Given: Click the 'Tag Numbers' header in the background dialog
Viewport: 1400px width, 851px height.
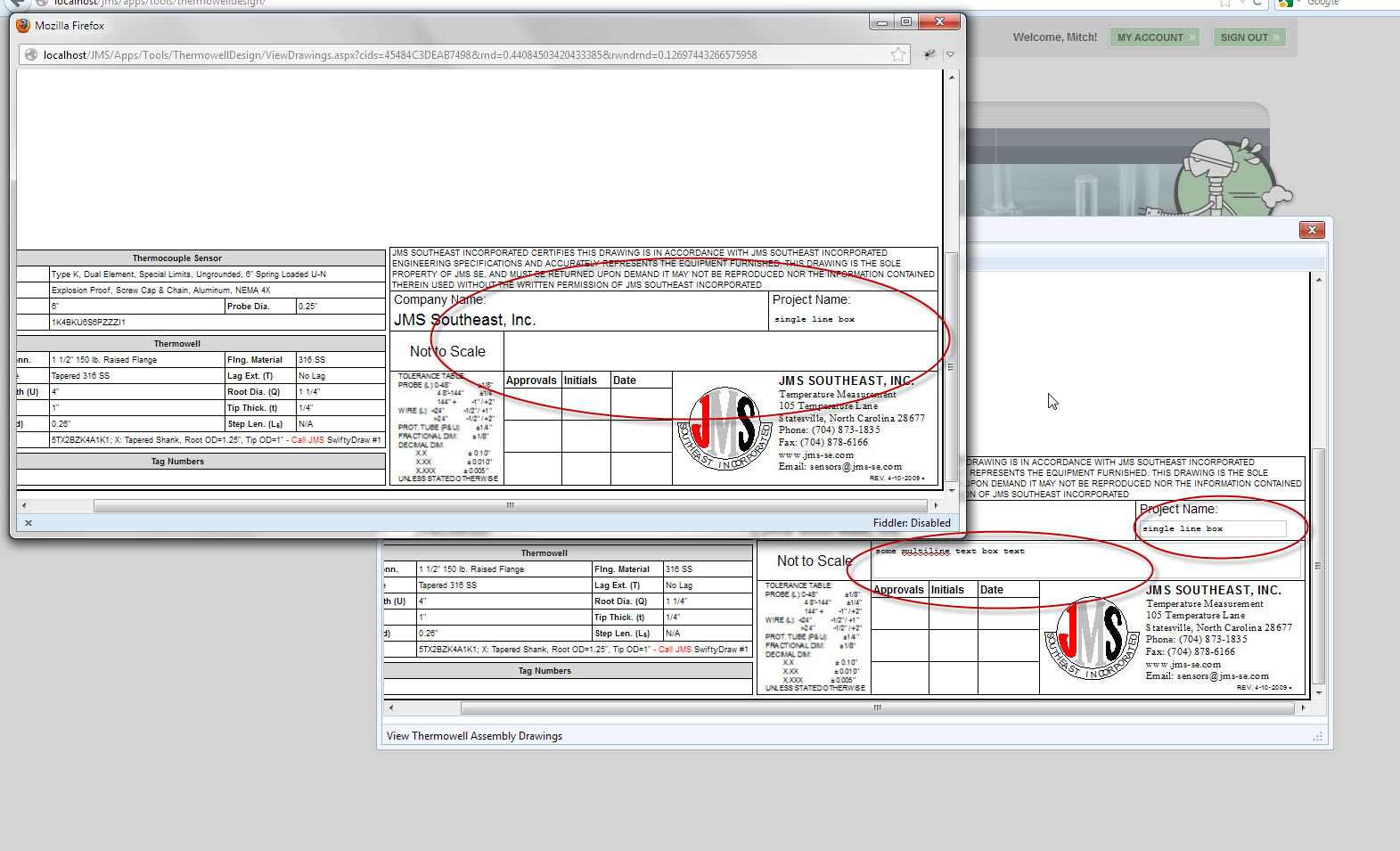Looking at the screenshot, I should click(x=544, y=671).
